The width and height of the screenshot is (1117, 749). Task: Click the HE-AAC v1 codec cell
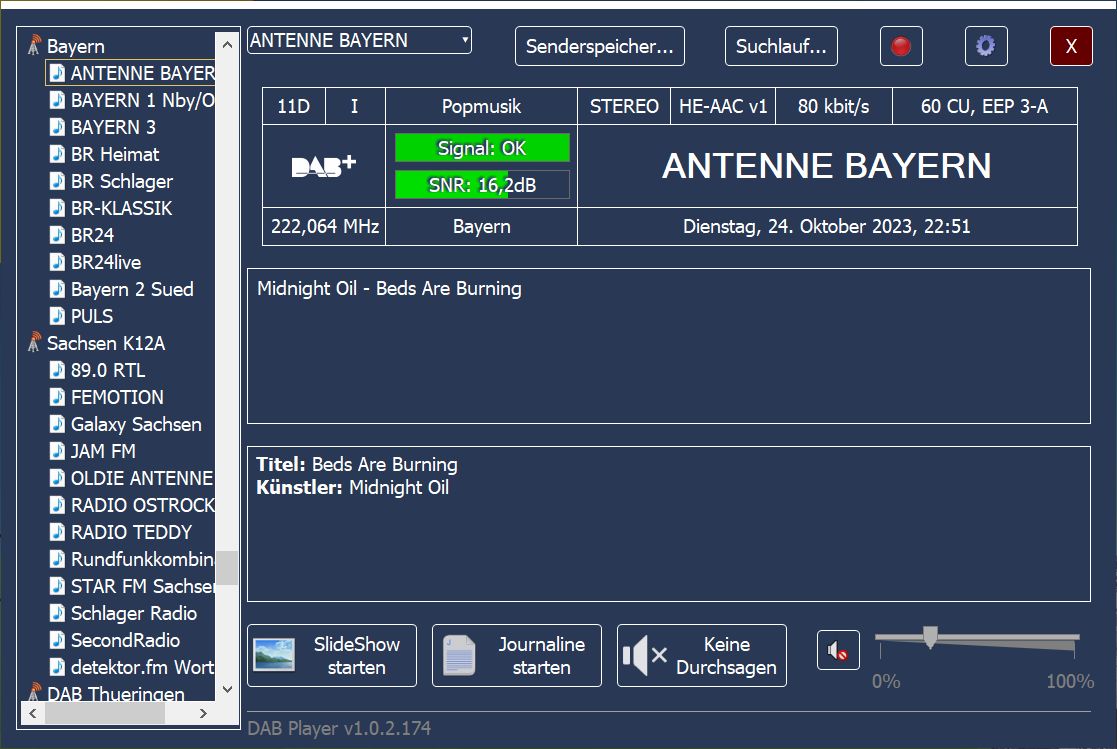click(x=722, y=106)
